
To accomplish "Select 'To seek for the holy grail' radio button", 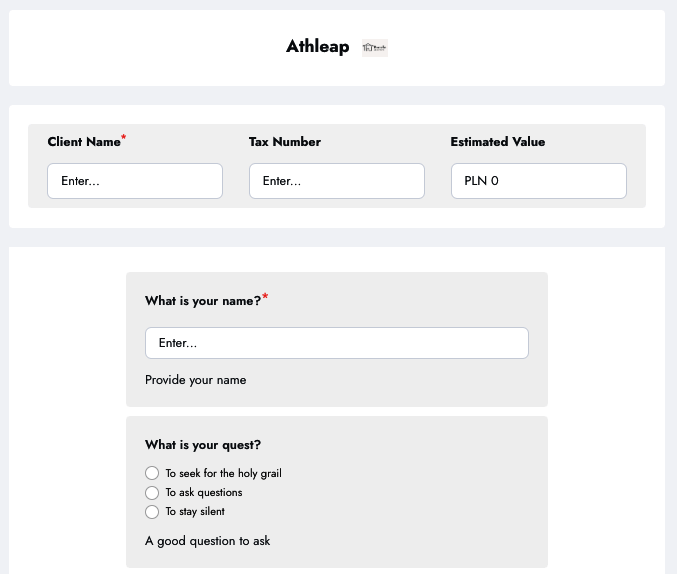I will tap(152, 473).
